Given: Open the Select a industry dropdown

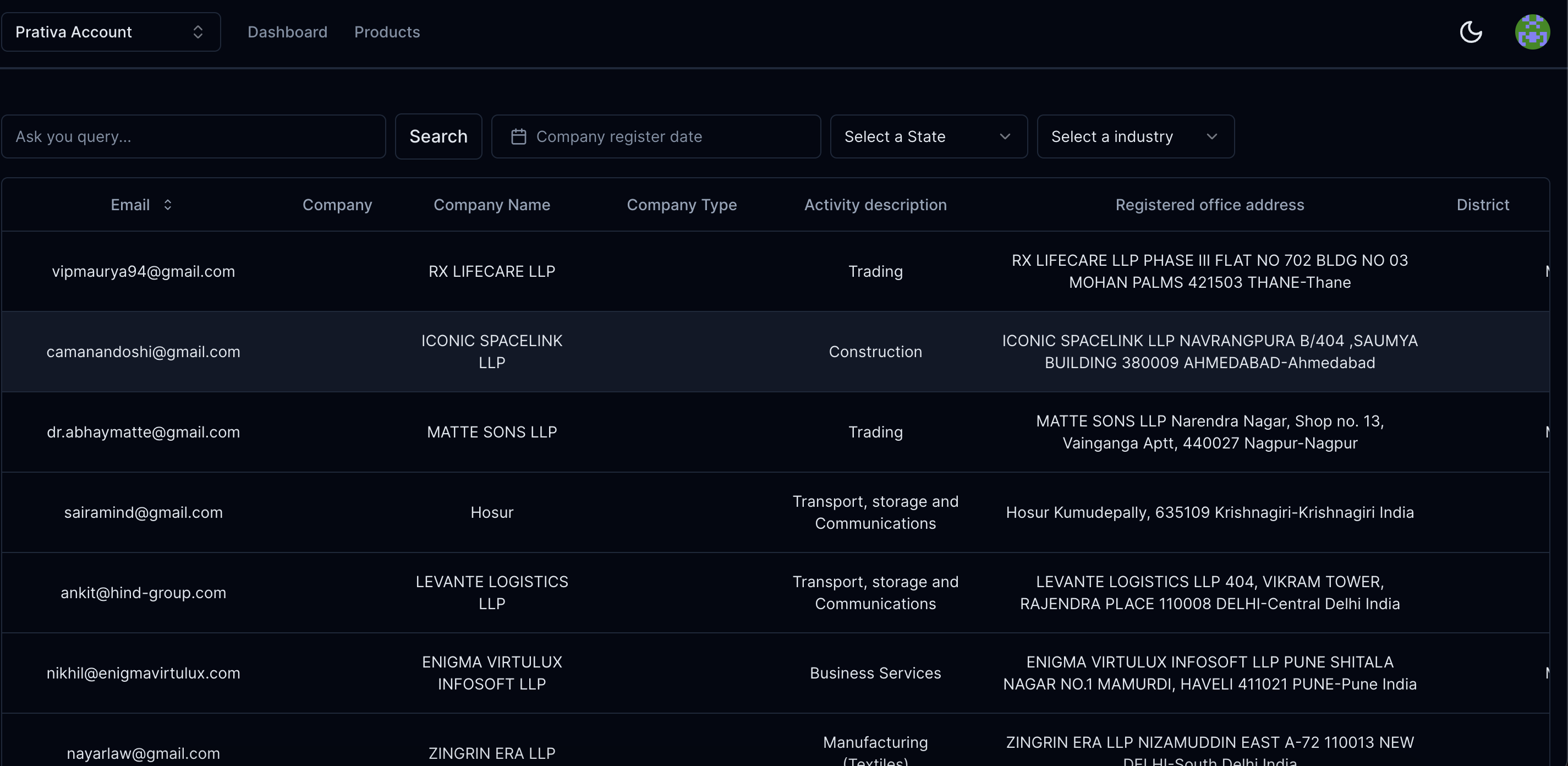Looking at the screenshot, I should coord(1135,136).
